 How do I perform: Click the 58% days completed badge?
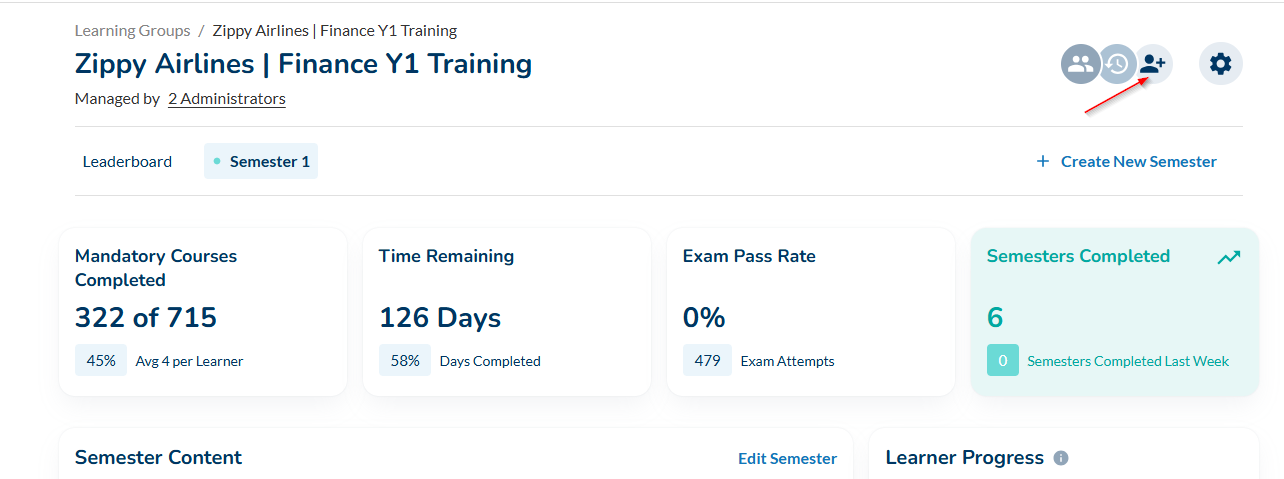click(405, 361)
